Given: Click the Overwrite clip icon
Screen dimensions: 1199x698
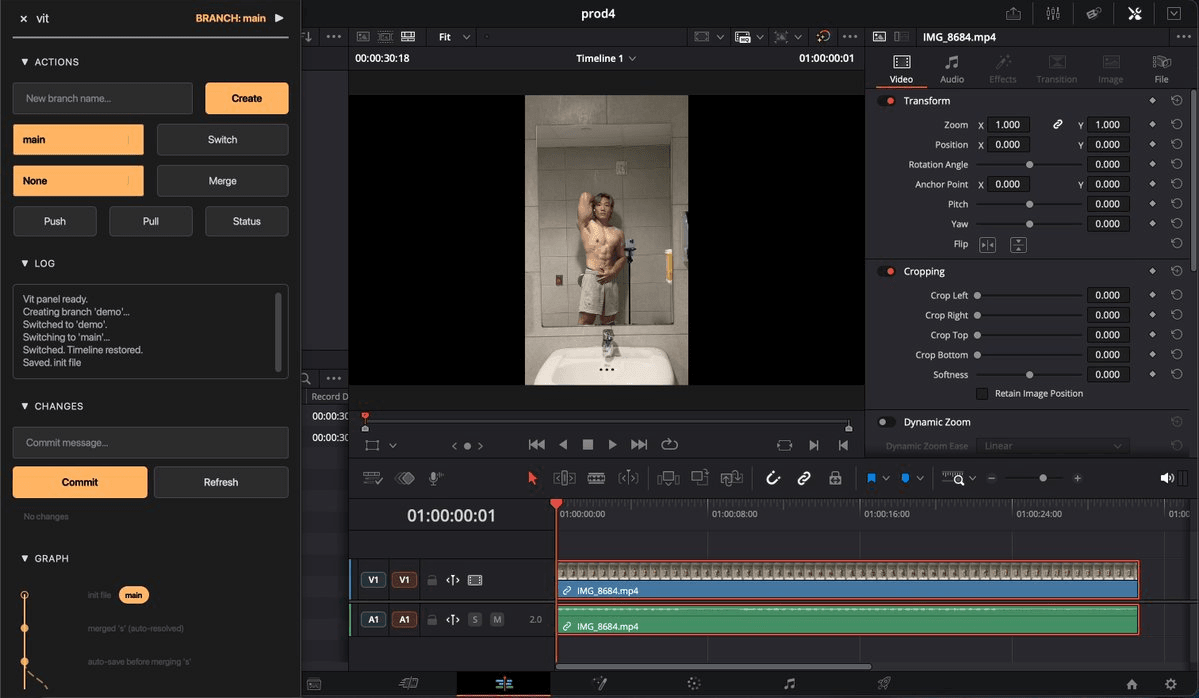Looking at the screenshot, I should click(x=700, y=478).
